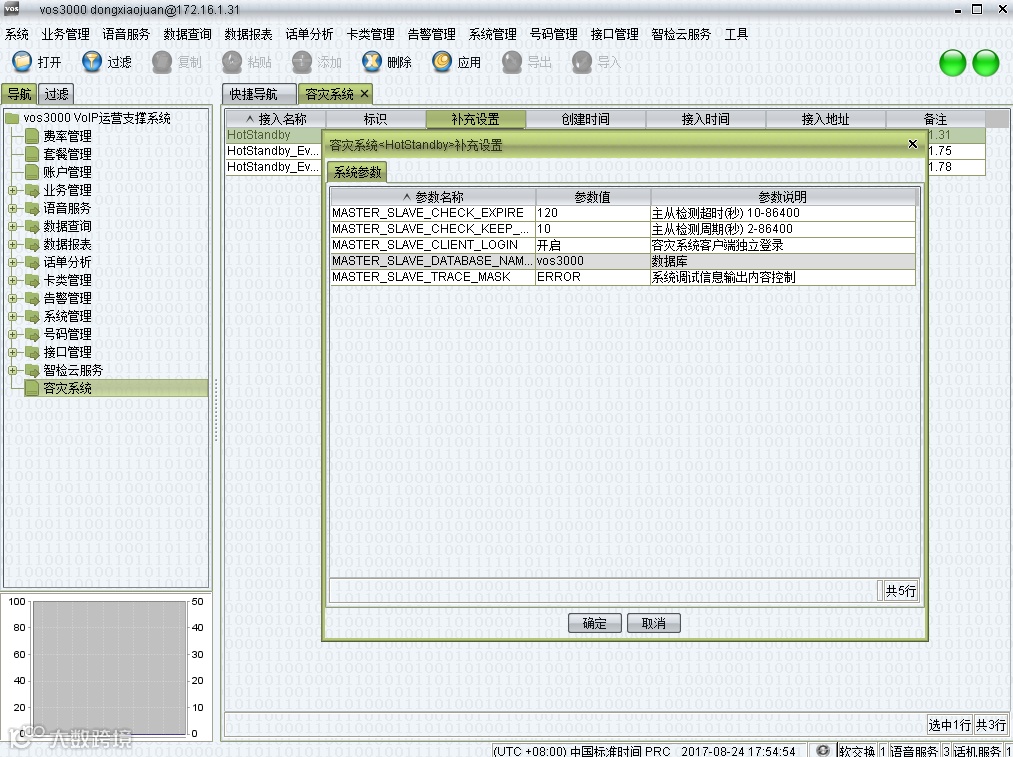Click the greyed 添加 (Add) toolbar icon
Viewport: 1013px width, 757px height.
pos(302,61)
